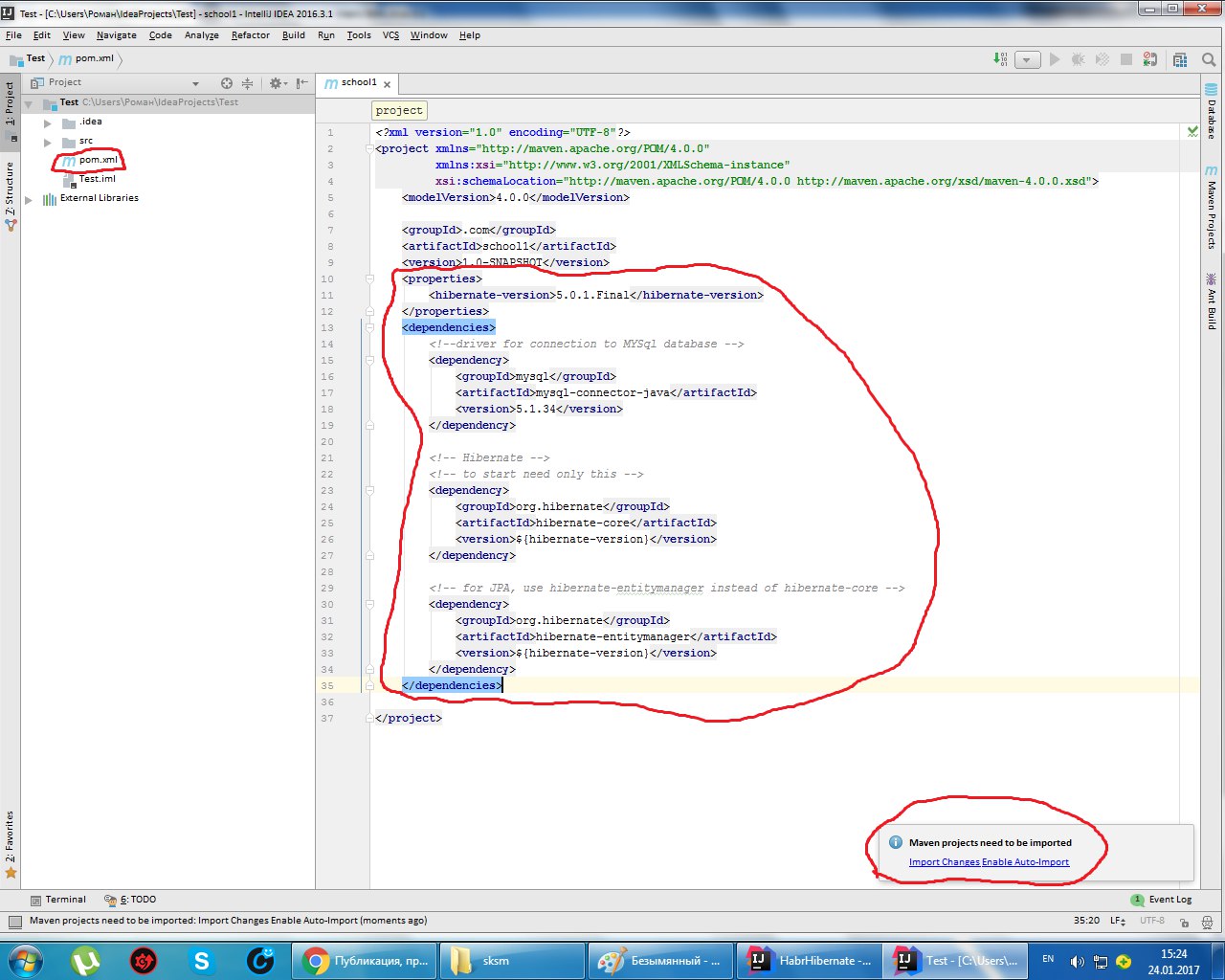Expand the src folder in Project tree
The image size is (1225, 980).
pyautogui.click(x=47, y=140)
